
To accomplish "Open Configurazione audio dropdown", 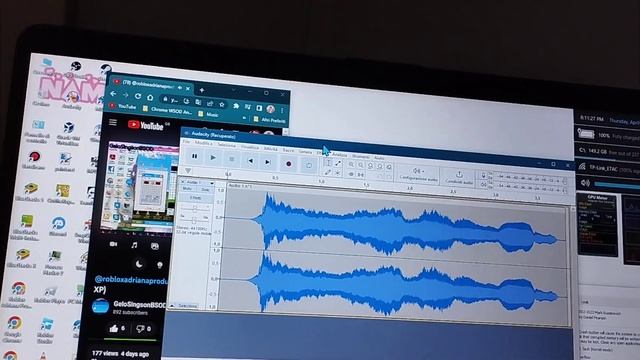I will coord(418,175).
